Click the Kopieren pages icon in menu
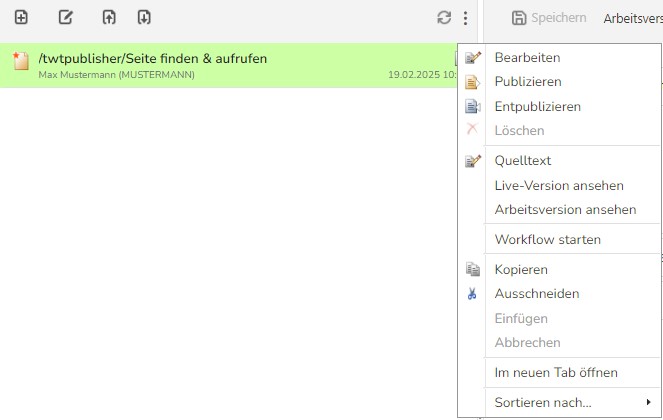This screenshot has width=663, height=420. [473, 269]
